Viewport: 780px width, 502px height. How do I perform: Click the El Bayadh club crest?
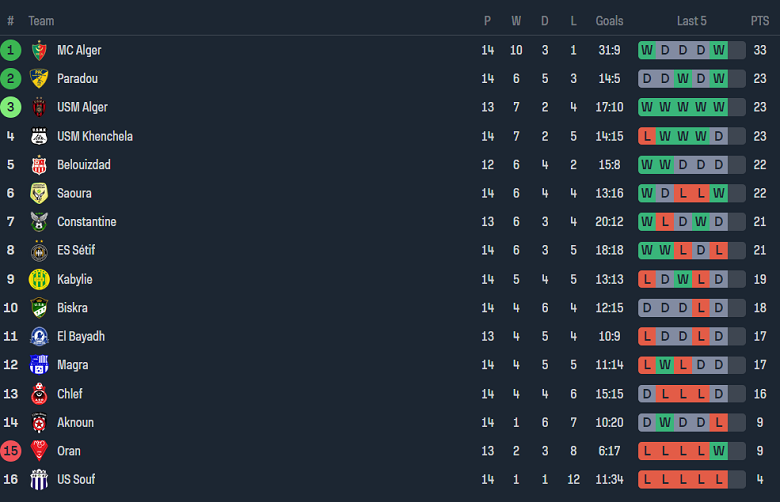(39, 337)
